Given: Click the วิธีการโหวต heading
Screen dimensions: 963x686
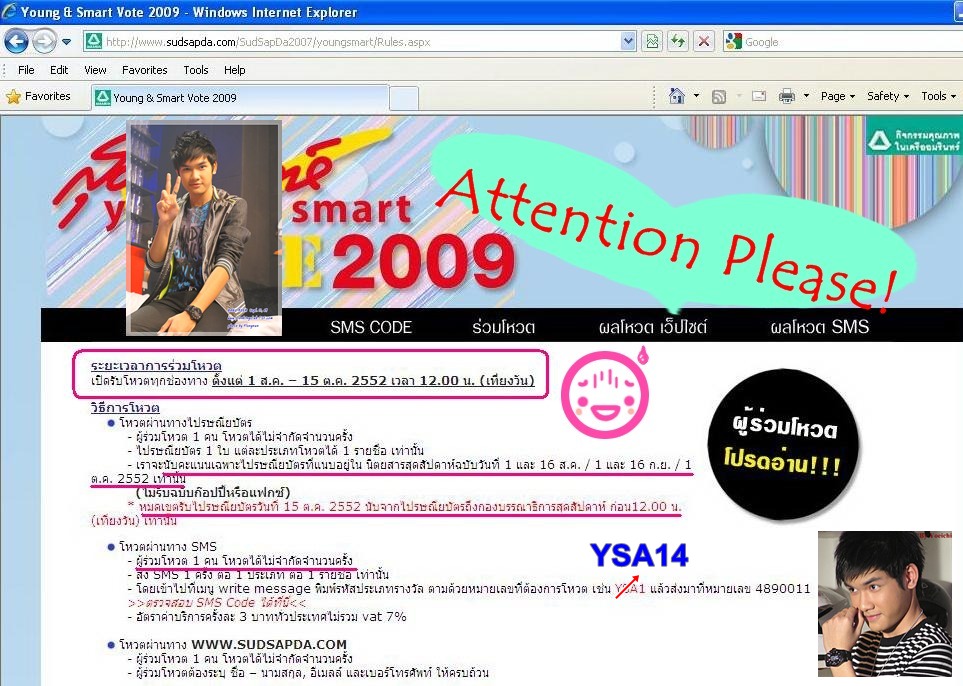Looking at the screenshot, I should (x=125, y=407).
